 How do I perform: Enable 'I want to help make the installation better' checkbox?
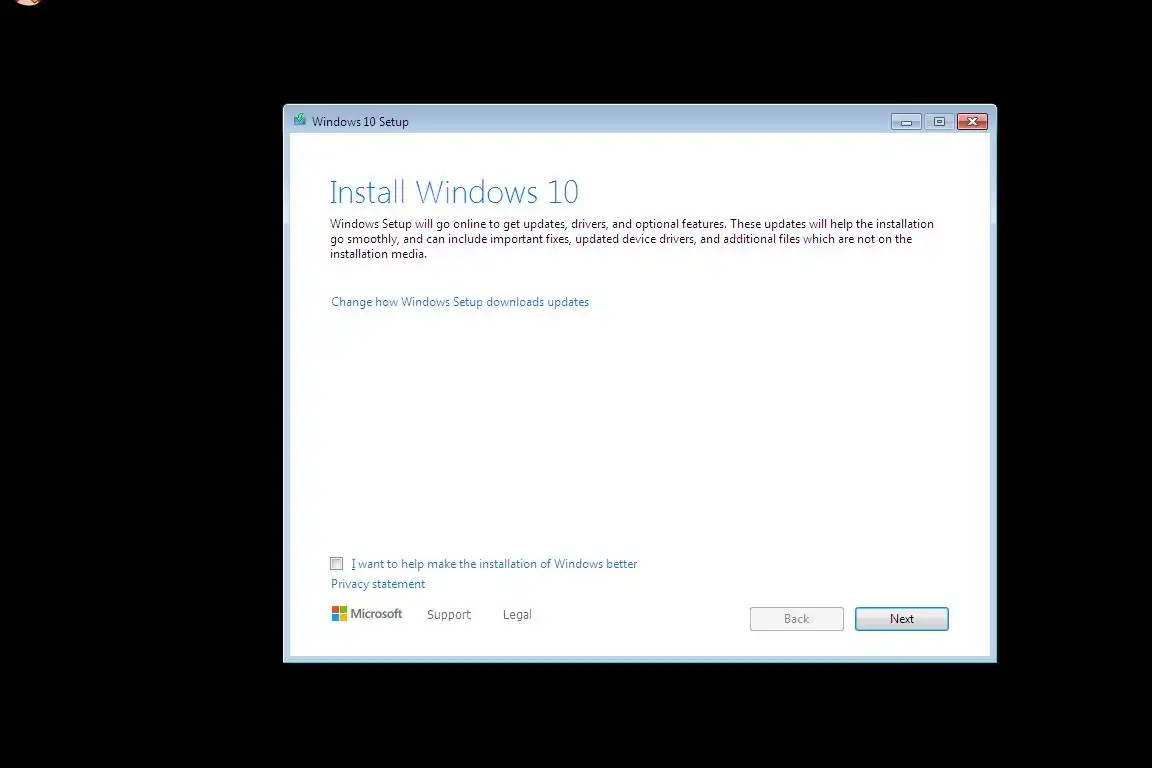tap(336, 564)
